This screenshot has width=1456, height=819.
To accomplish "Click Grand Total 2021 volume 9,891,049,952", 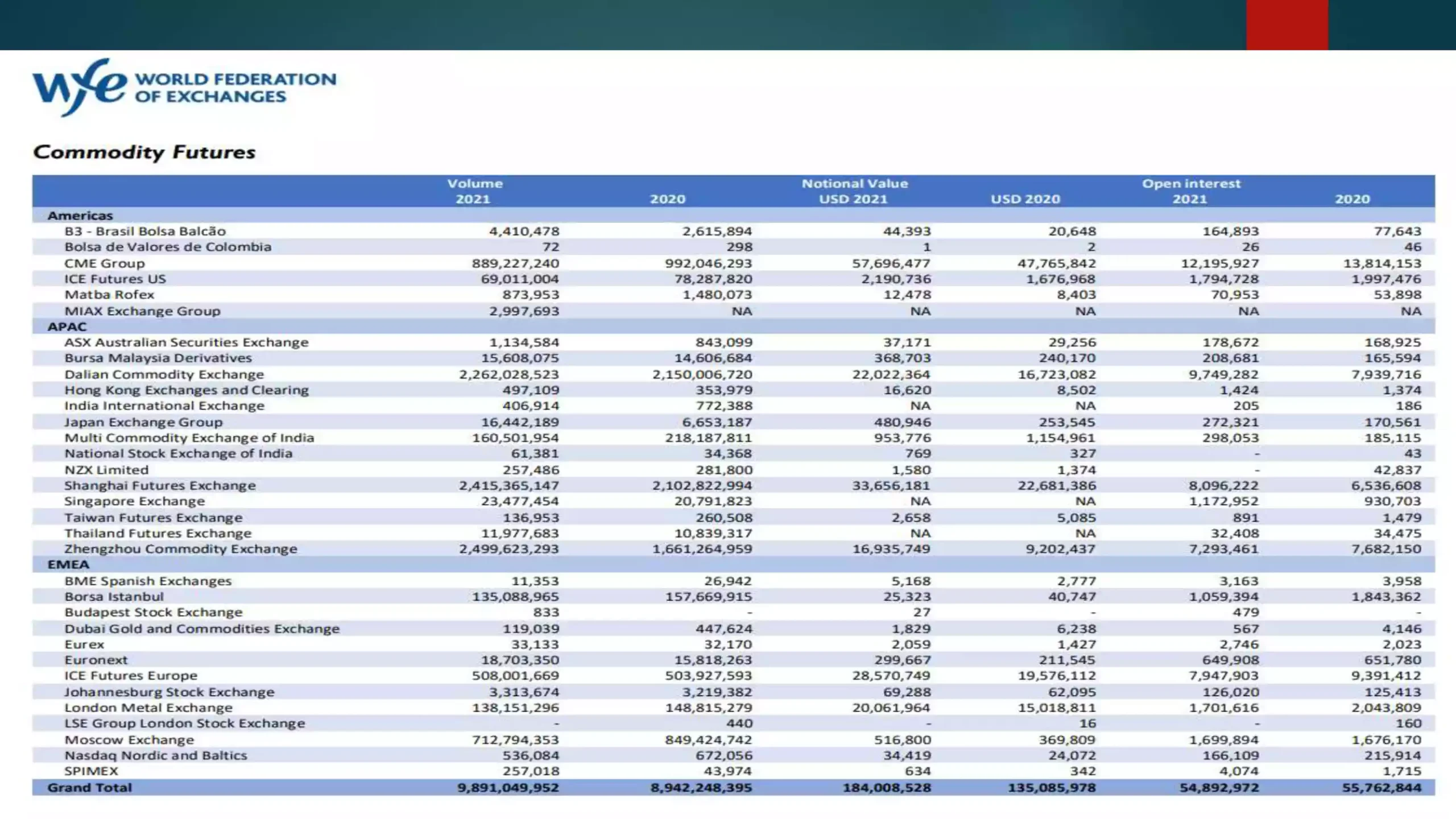I will (508, 788).
